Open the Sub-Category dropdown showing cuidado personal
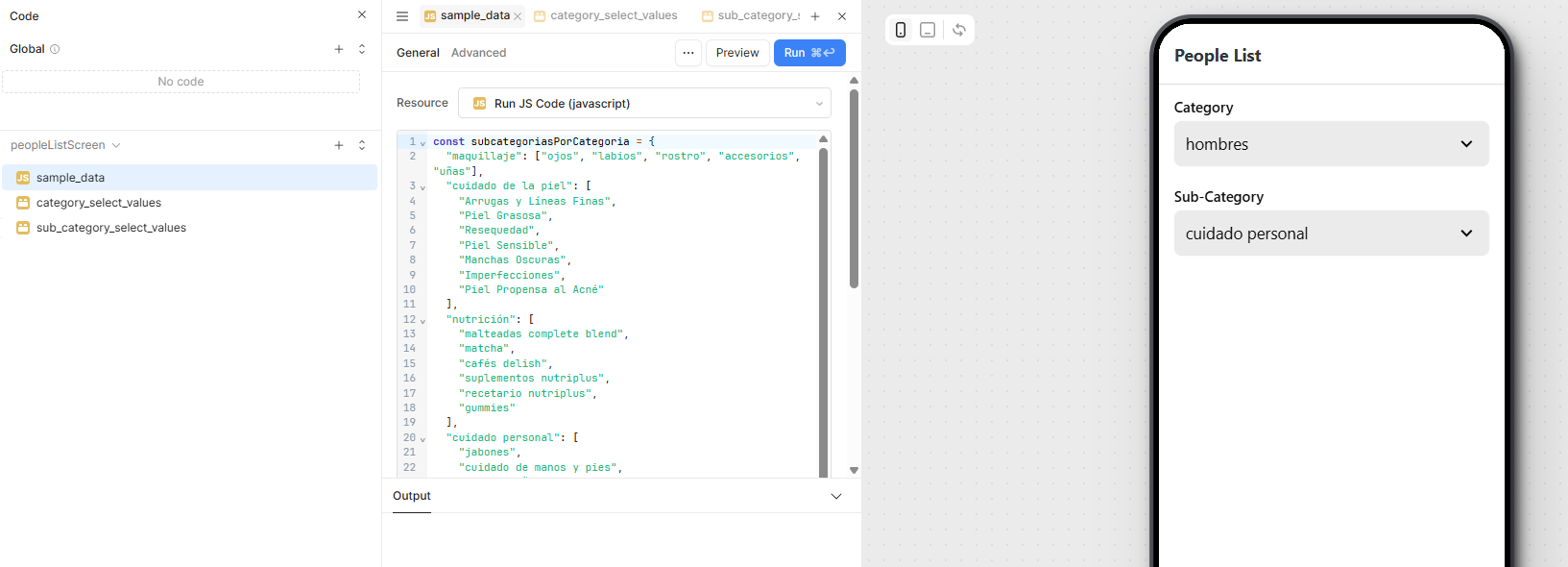Viewport: 1568px width, 567px height. tap(1331, 234)
